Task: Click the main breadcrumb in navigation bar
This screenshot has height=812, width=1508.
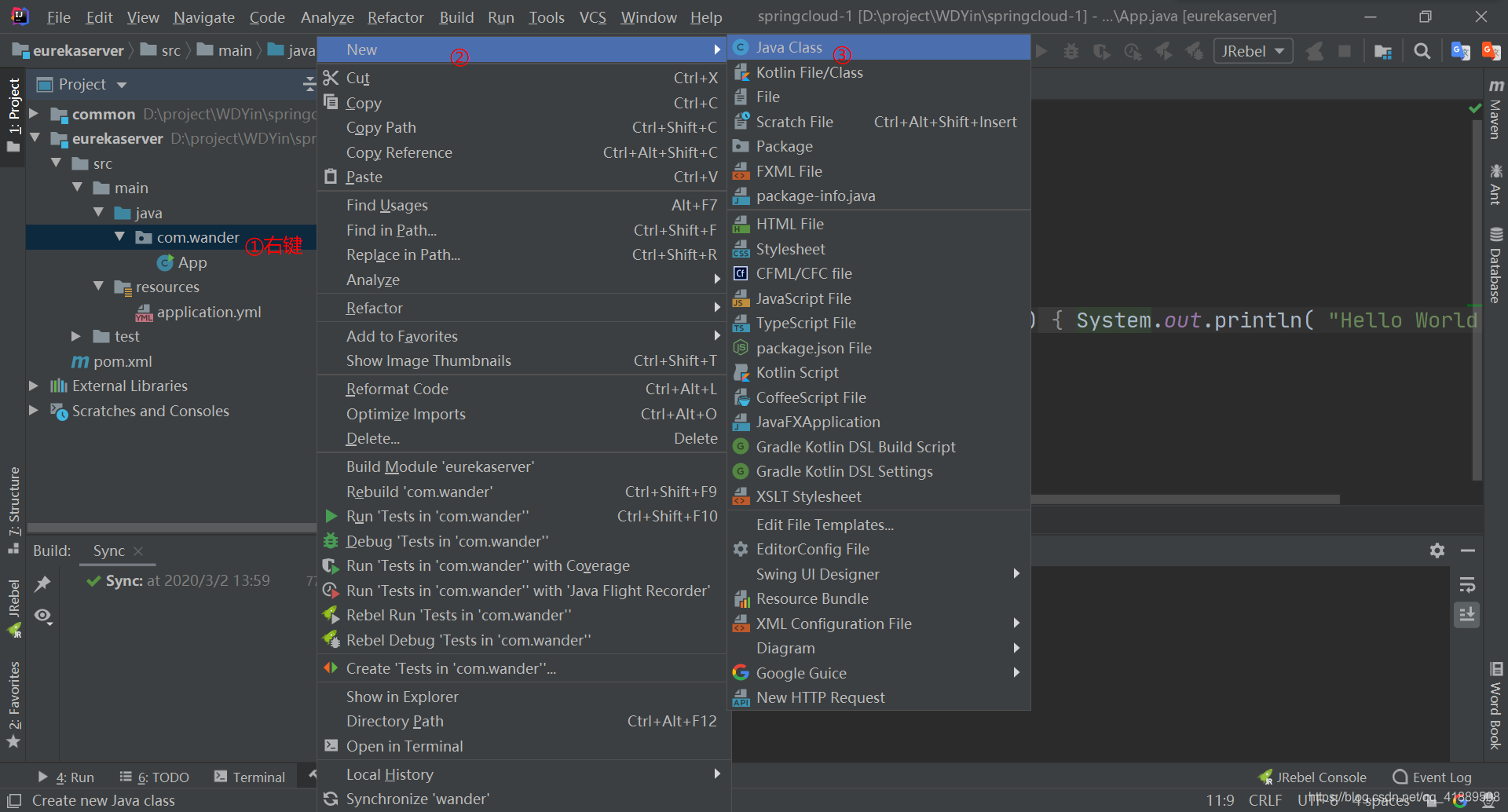Action: [226, 50]
